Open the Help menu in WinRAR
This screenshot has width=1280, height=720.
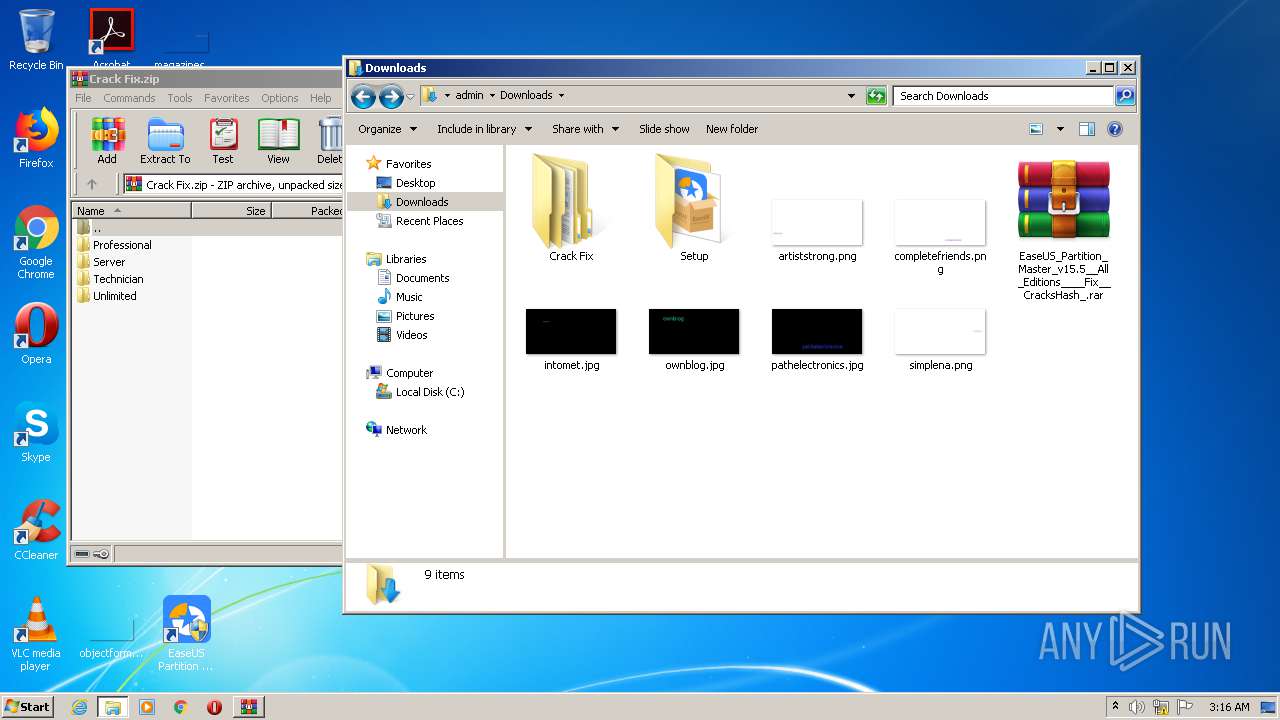320,98
